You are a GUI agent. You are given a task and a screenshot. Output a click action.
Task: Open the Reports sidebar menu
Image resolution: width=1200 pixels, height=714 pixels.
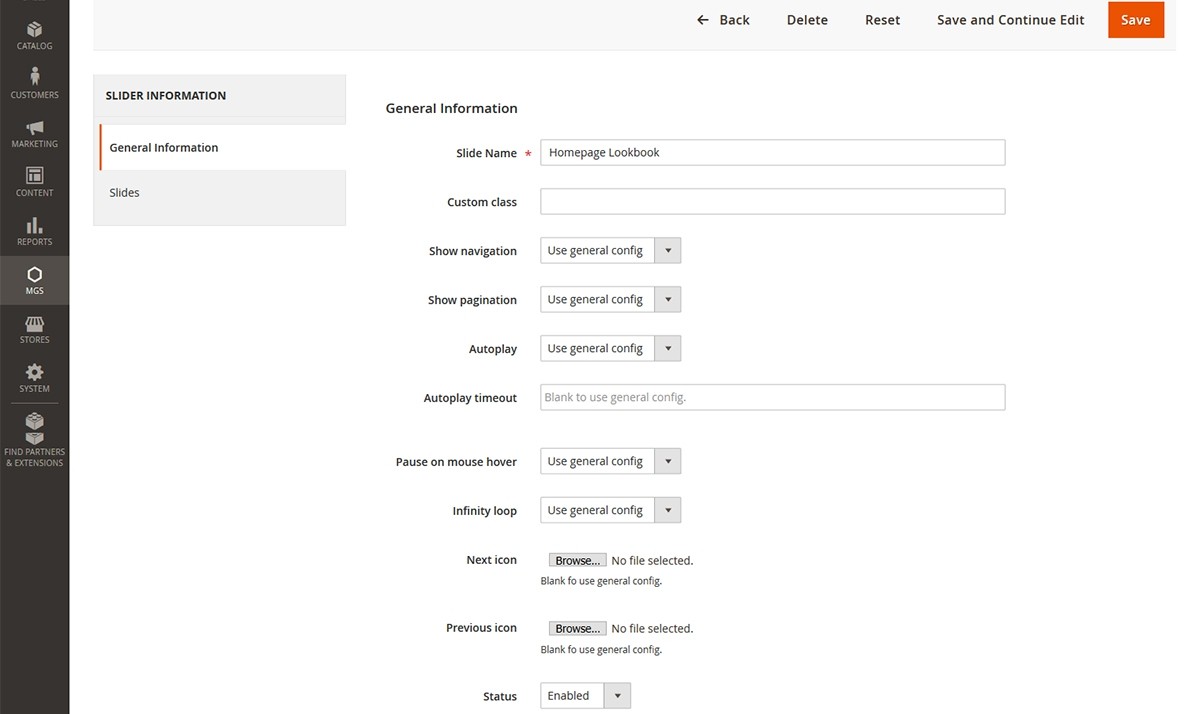click(34, 231)
